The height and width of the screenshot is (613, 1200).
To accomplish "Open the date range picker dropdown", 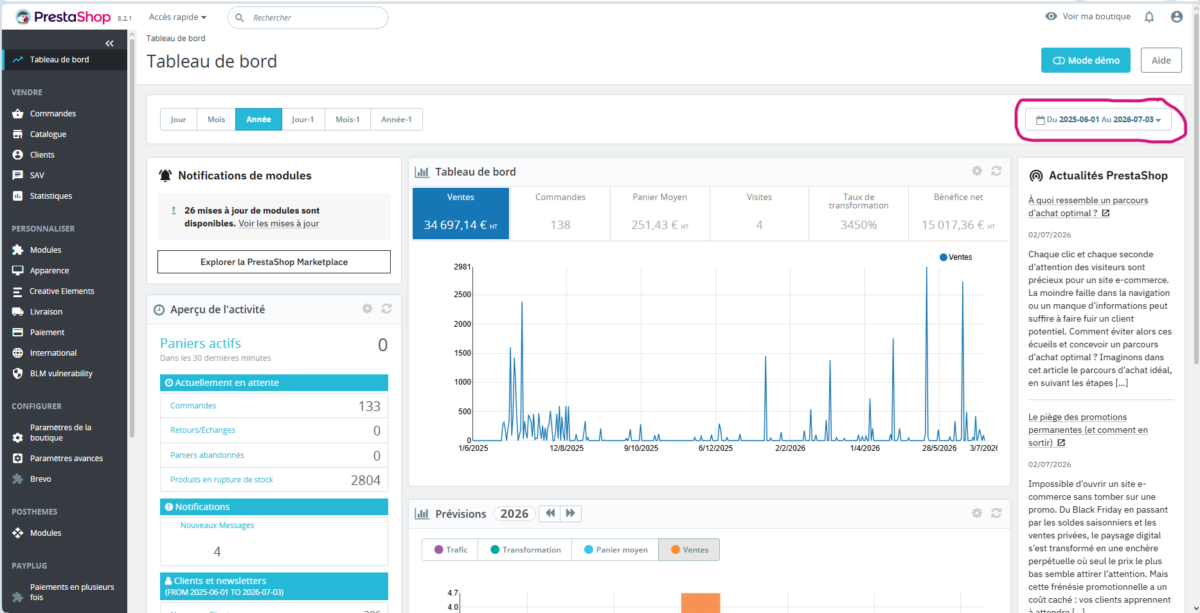I will (1099, 120).
